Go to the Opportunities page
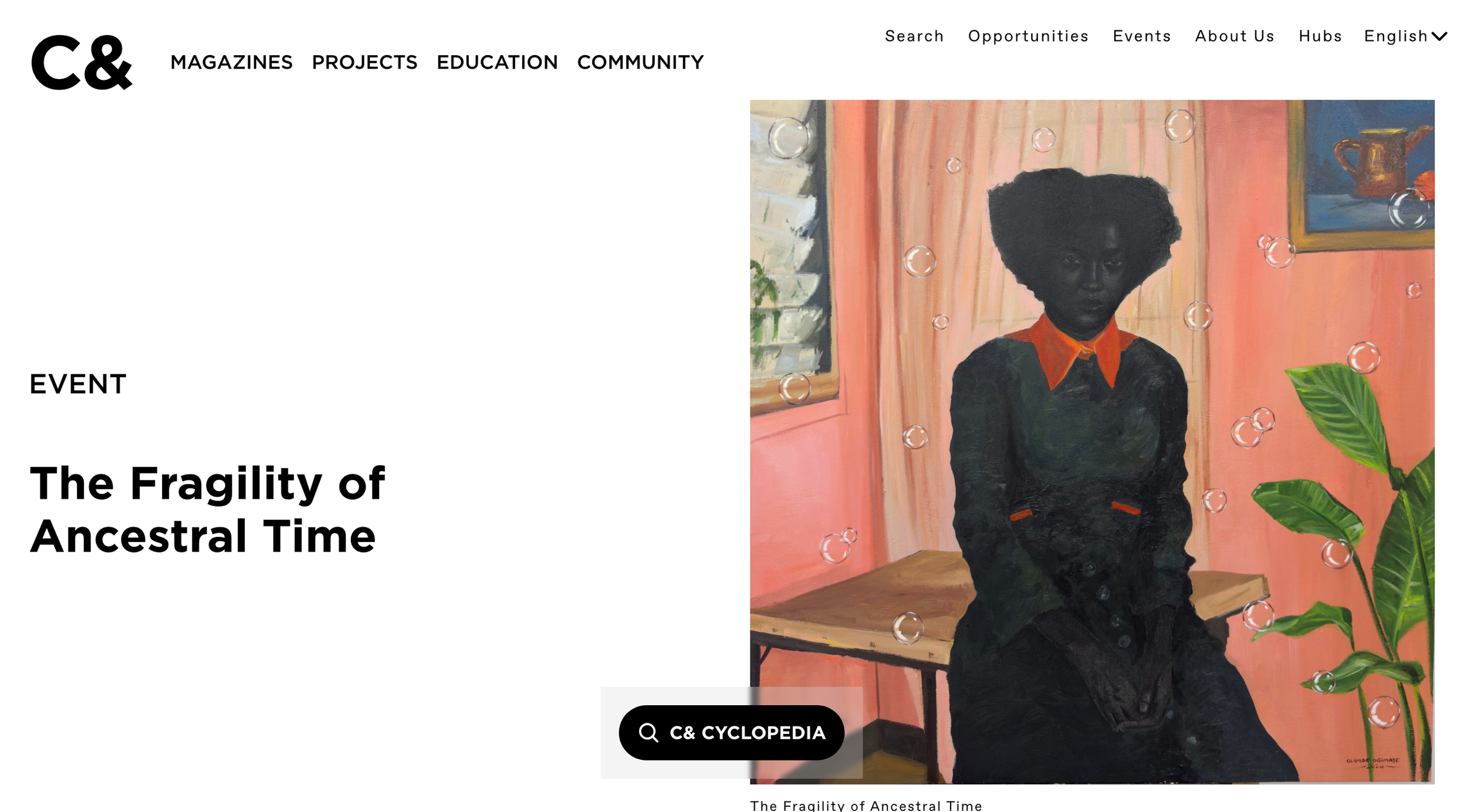The height and width of the screenshot is (812, 1467). pos(1028,36)
